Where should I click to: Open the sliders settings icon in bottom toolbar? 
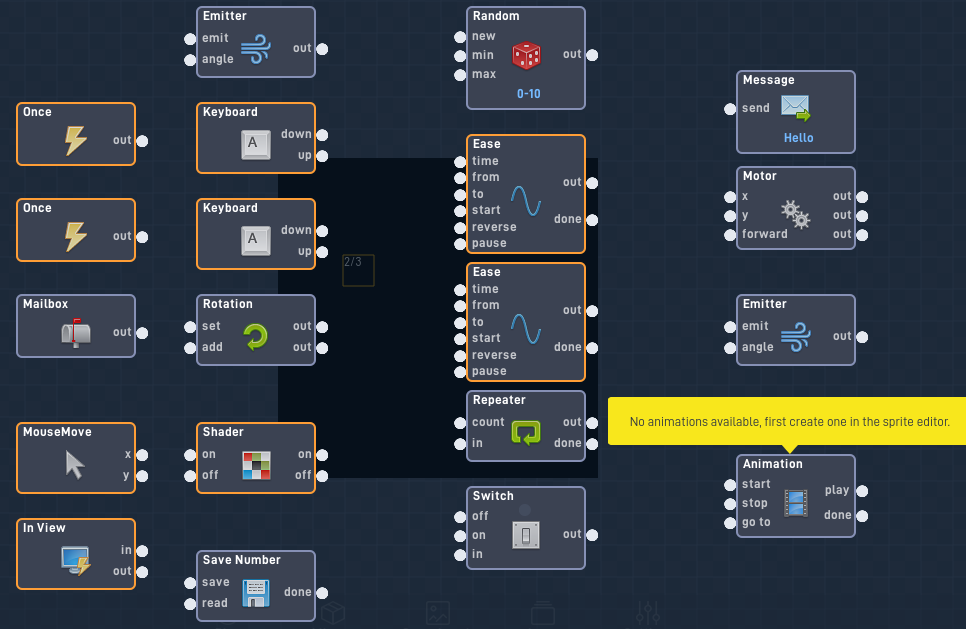point(649,612)
